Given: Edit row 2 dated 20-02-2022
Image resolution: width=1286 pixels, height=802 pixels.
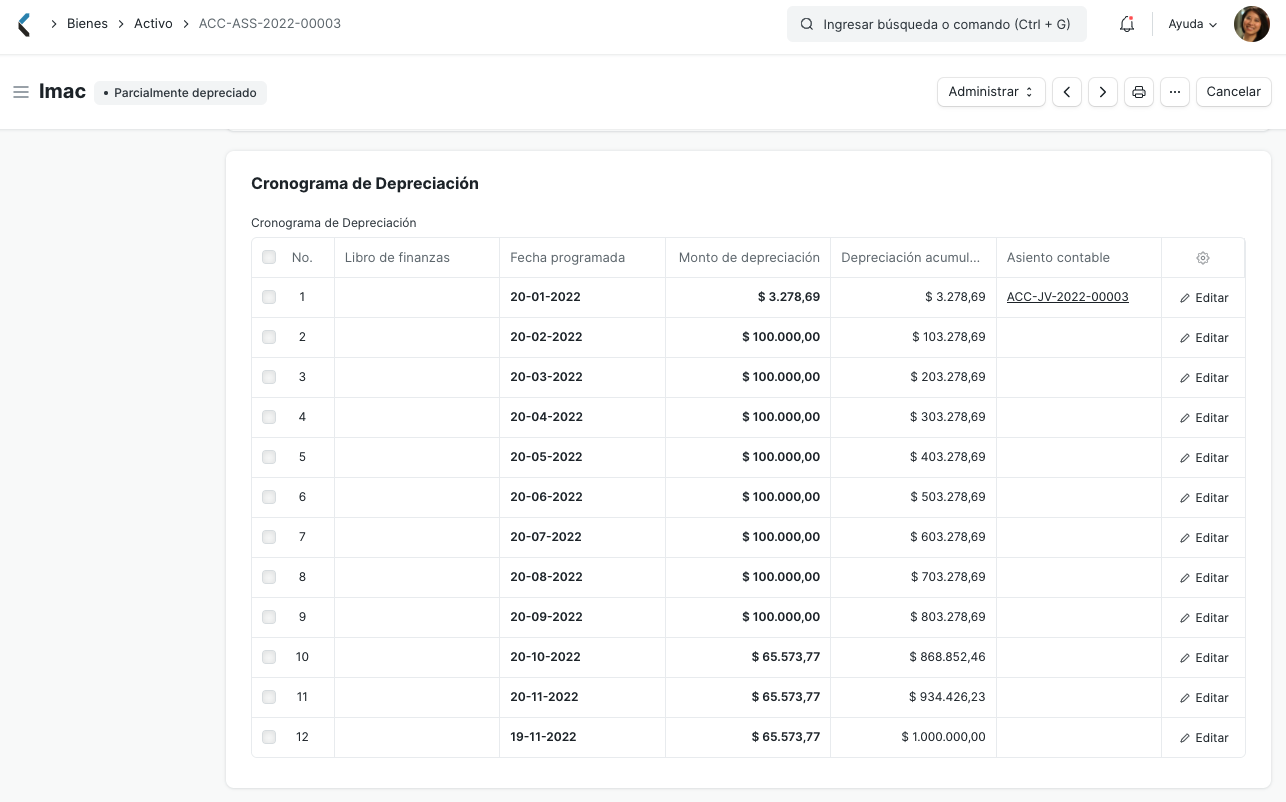Looking at the screenshot, I should (1204, 338).
